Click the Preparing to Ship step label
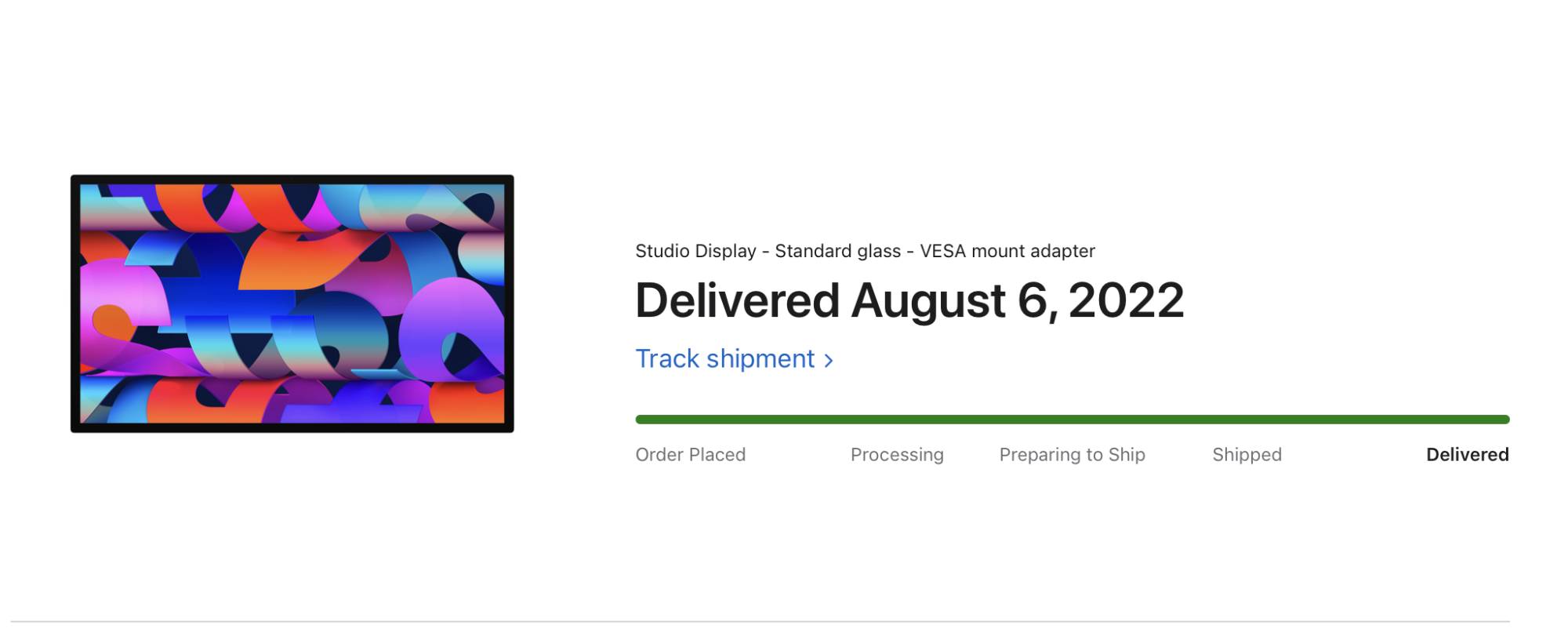This screenshot has width=1568, height=643. click(x=1072, y=455)
